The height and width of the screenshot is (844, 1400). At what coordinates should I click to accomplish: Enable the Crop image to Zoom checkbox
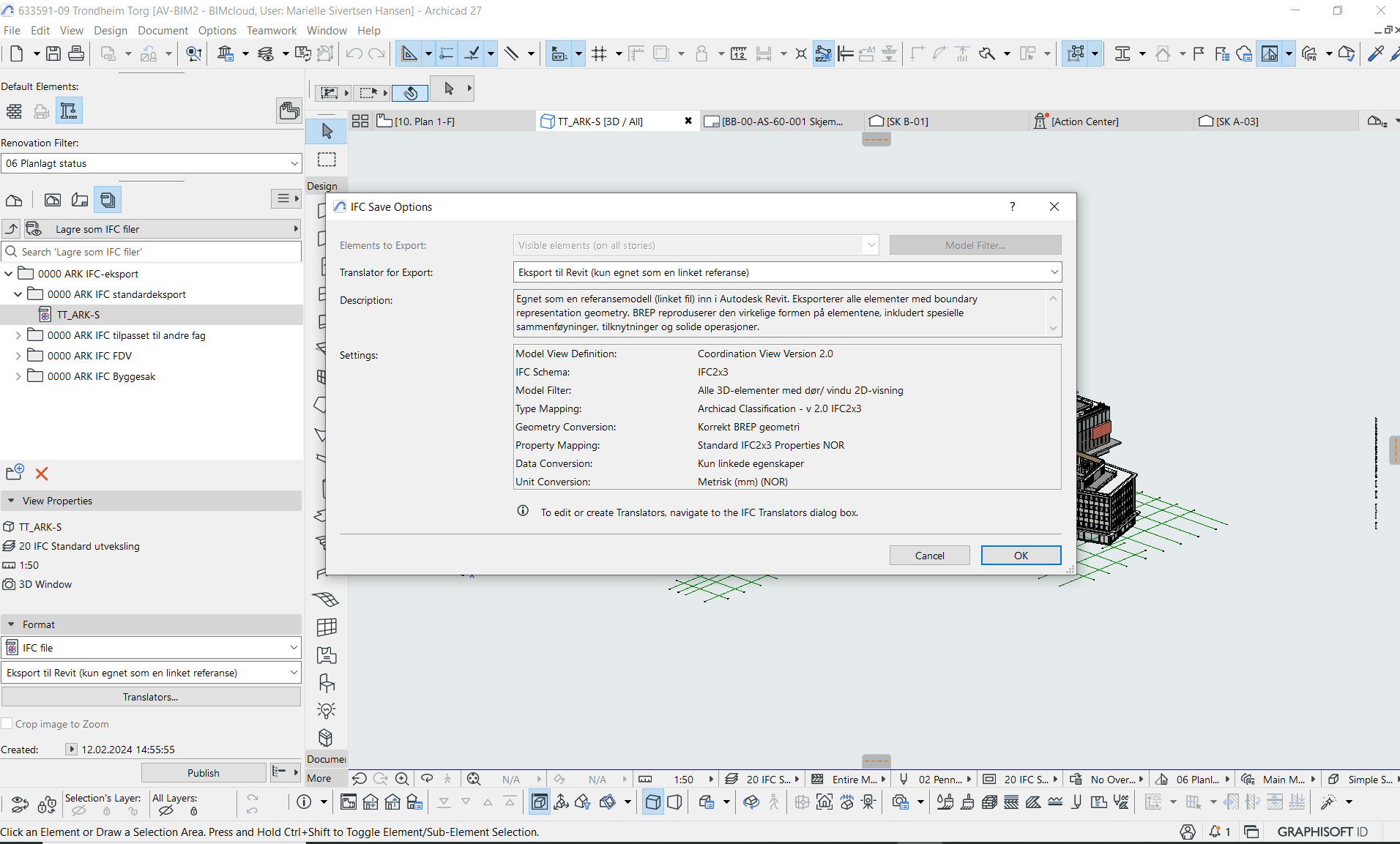click(x=7, y=724)
